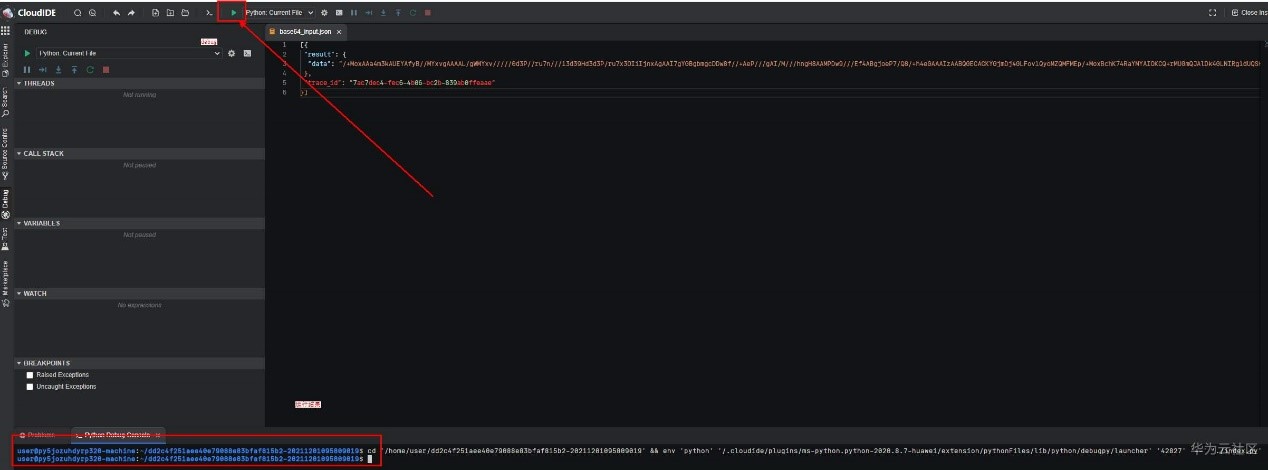Step into in Debug panel controls

click(x=58, y=70)
